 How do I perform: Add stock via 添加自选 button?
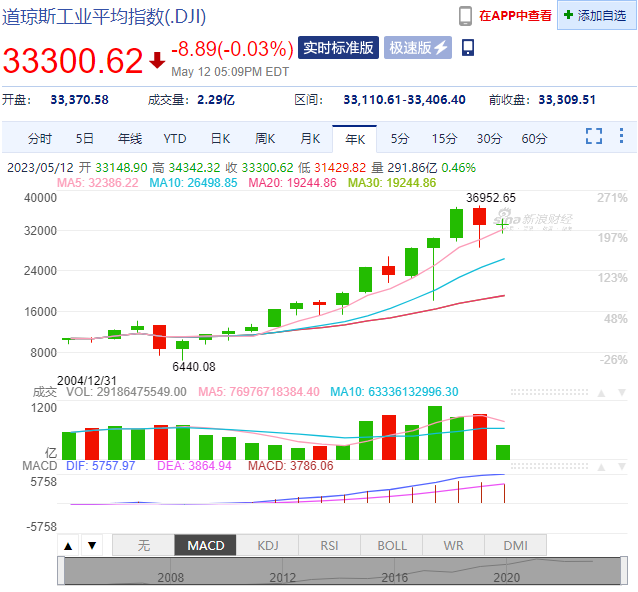pyautogui.click(x=596, y=15)
